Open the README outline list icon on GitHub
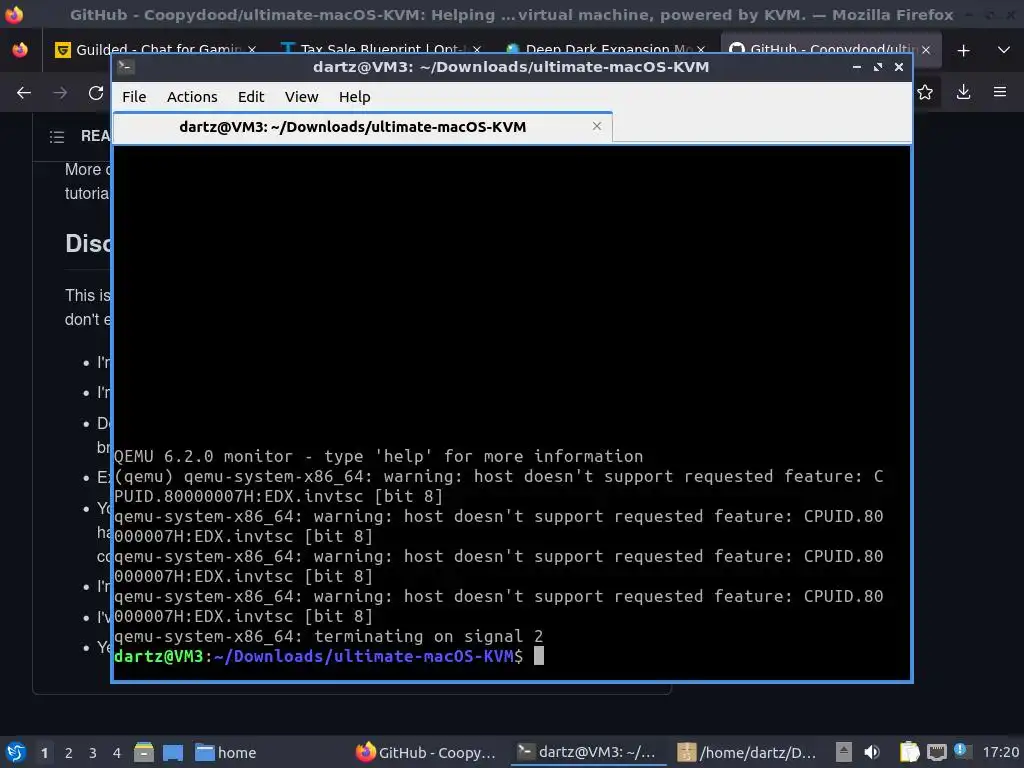Image resolution: width=1024 pixels, height=768 pixels. [x=57, y=136]
